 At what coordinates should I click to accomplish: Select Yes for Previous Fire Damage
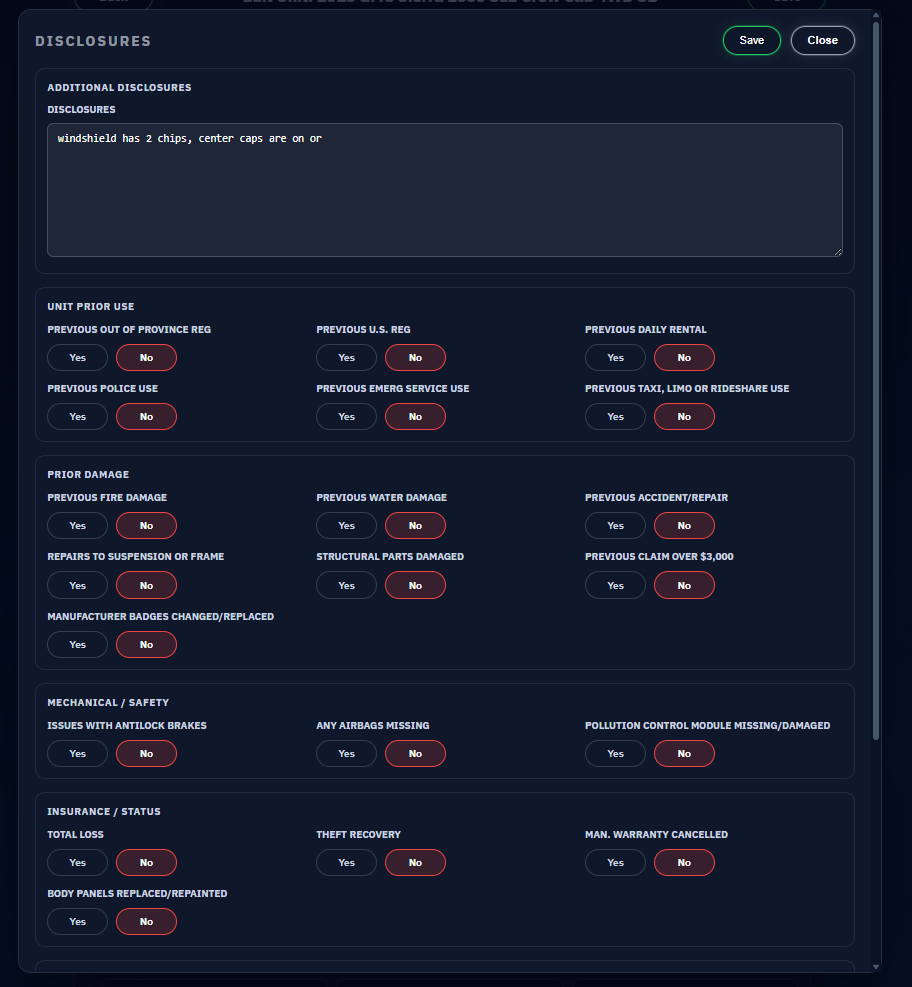tap(77, 525)
